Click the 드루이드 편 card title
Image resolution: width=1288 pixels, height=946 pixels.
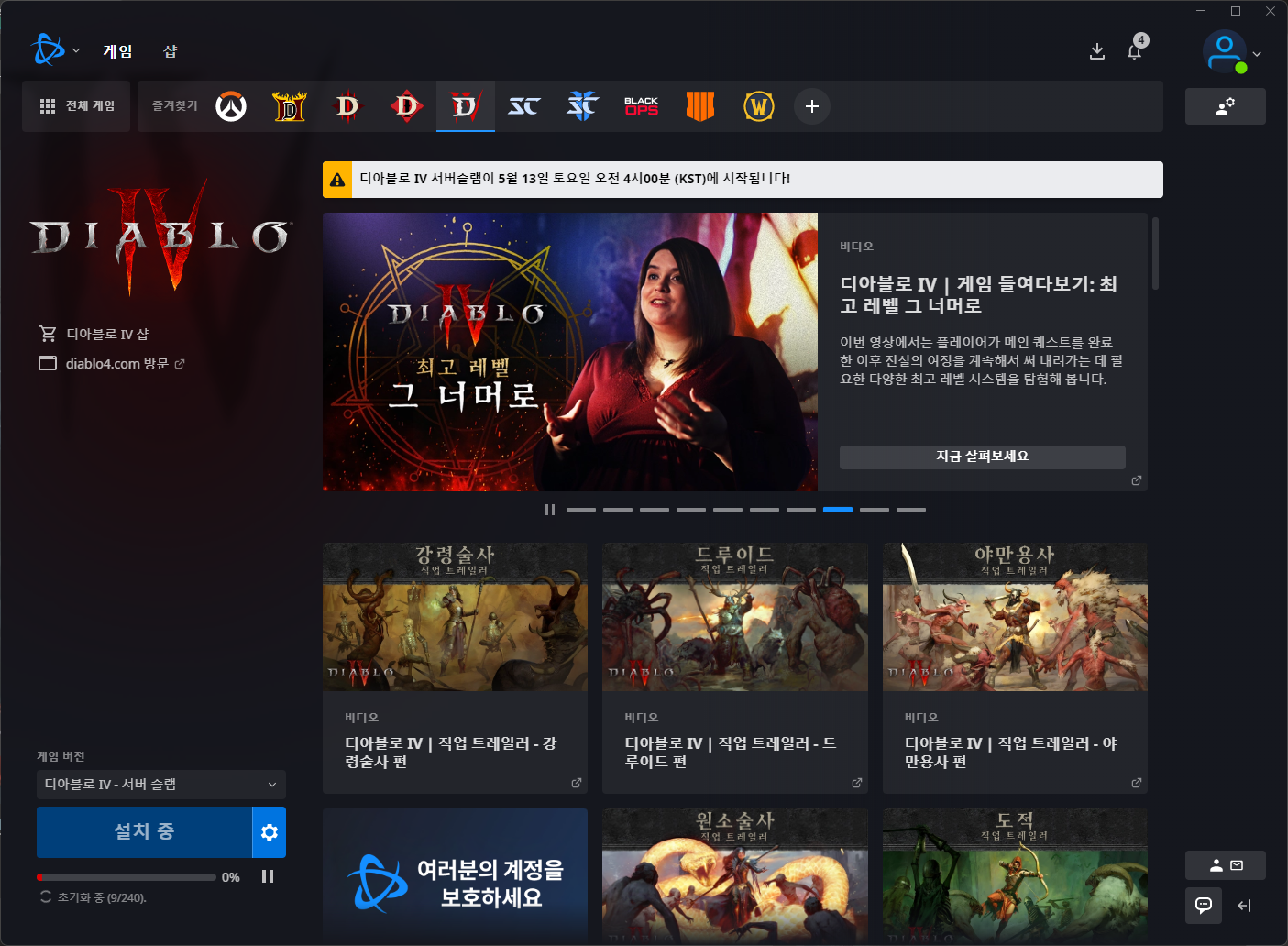click(x=731, y=753)
